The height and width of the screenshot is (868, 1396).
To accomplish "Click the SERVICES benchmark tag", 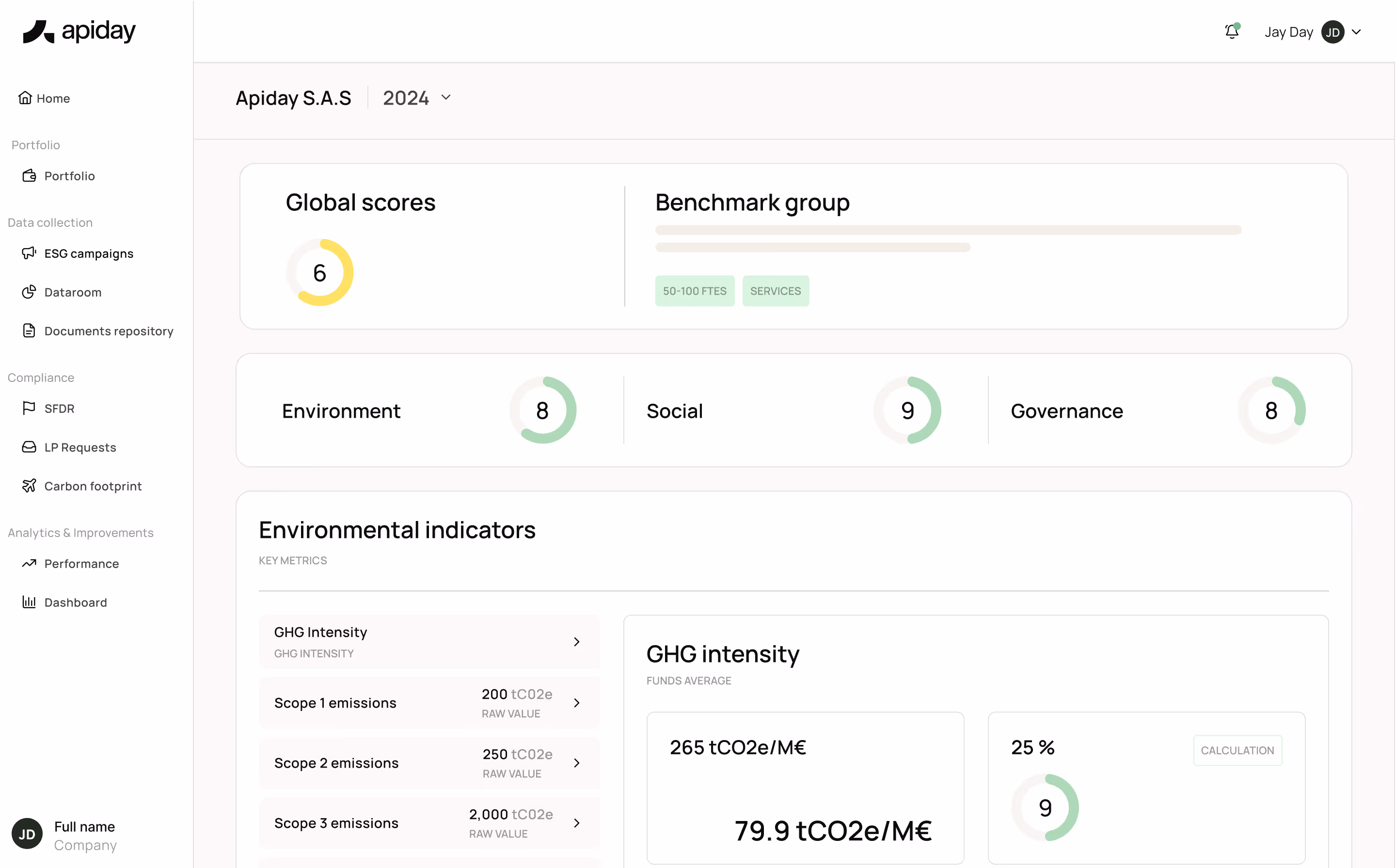I will point(775,291).
